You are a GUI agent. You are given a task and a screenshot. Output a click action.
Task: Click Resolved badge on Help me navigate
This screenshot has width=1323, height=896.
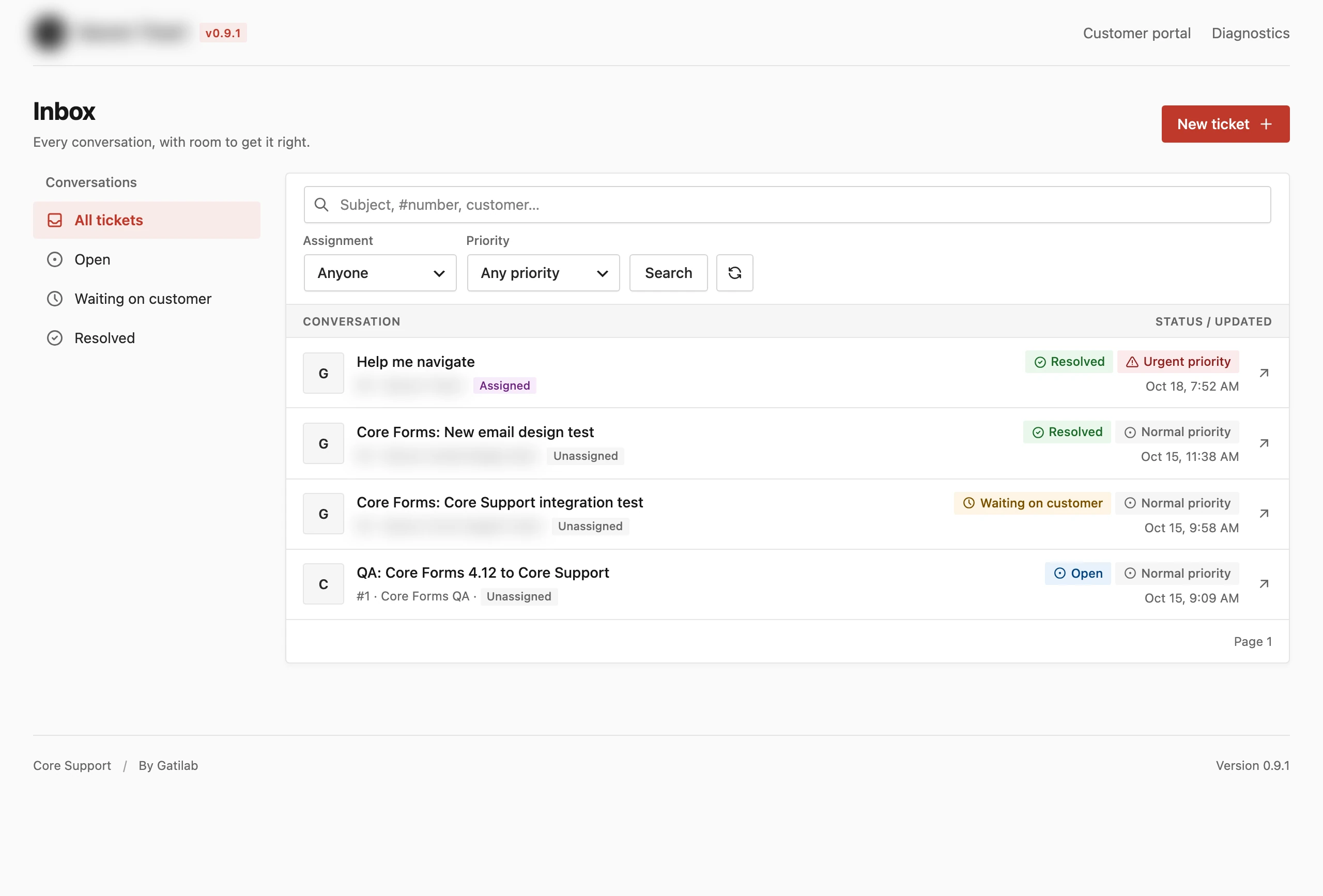(x=1069, y=362)
